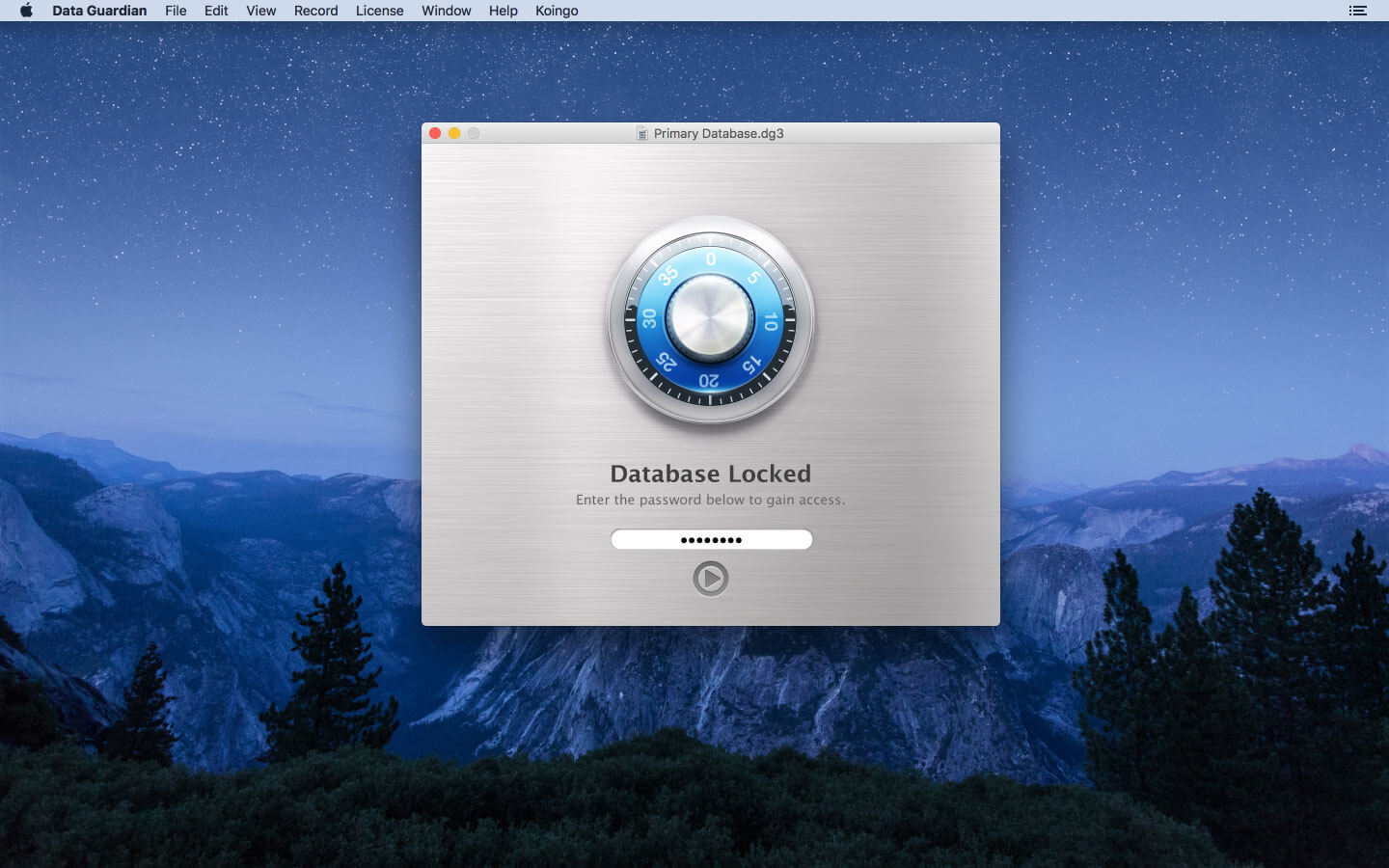Click the password entry field
This screenshot has width=1389, height=868.
point(710,539)
